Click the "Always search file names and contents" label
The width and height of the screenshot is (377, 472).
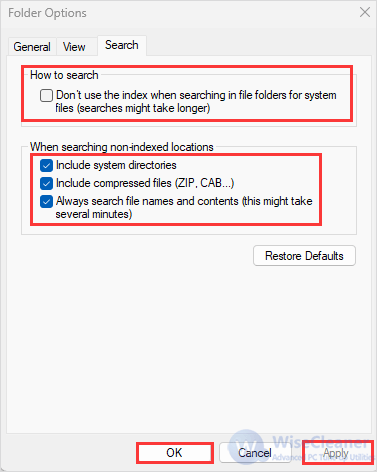(184, 207)
